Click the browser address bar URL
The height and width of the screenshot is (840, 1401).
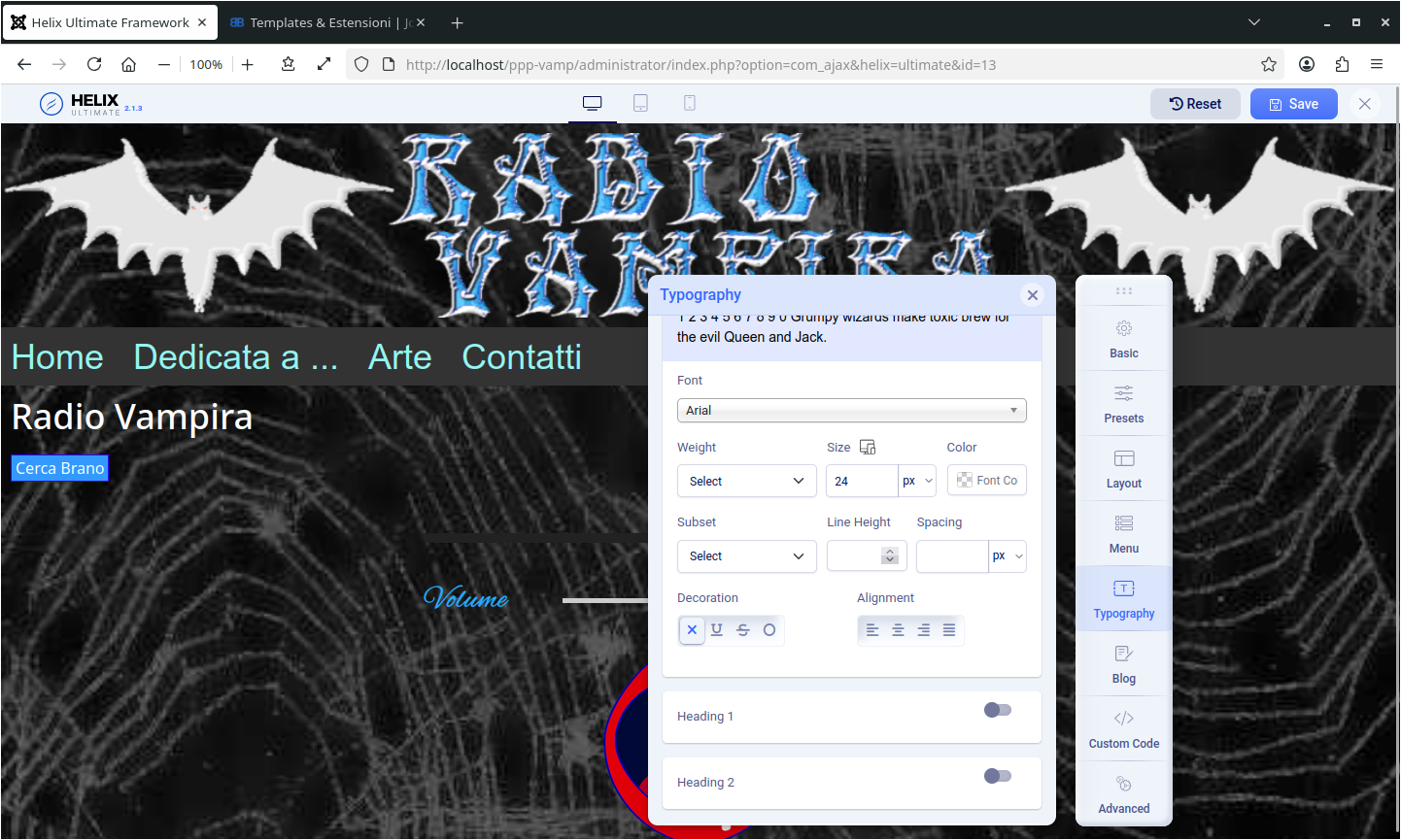tap(700, 65)
